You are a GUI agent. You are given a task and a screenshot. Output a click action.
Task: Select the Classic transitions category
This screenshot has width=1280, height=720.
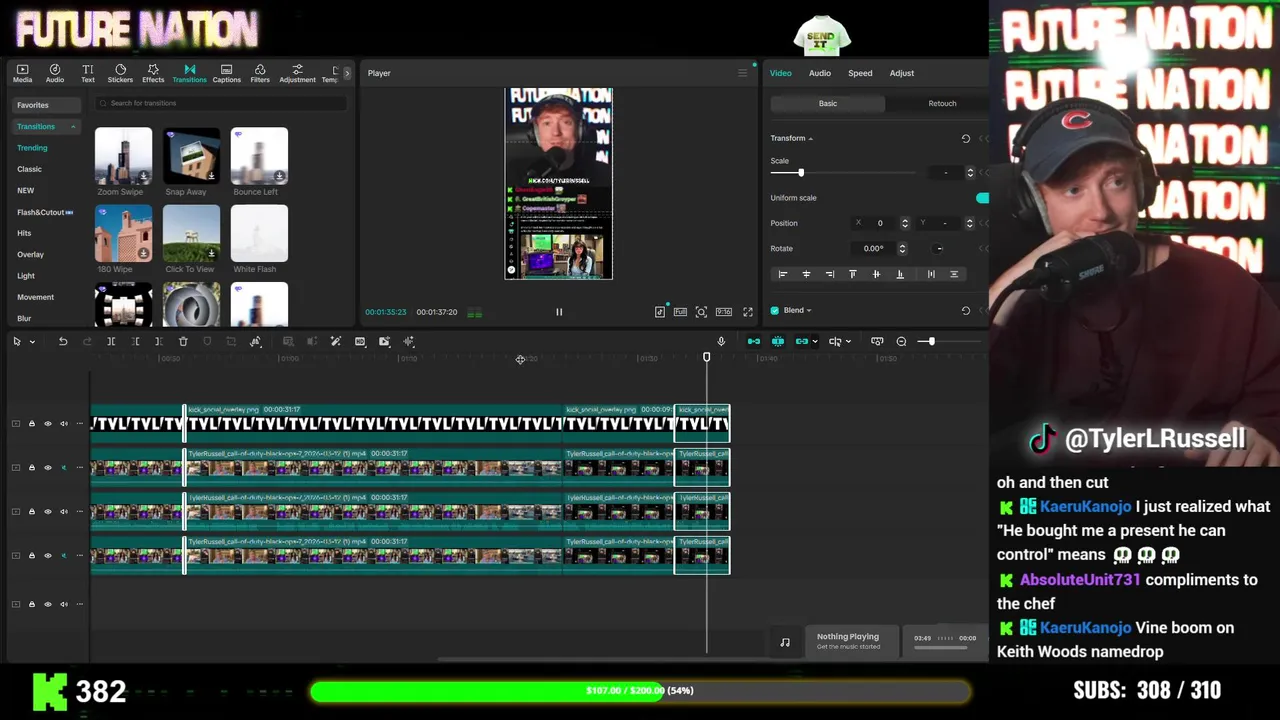pyautogui.click(x=29, y=169)
